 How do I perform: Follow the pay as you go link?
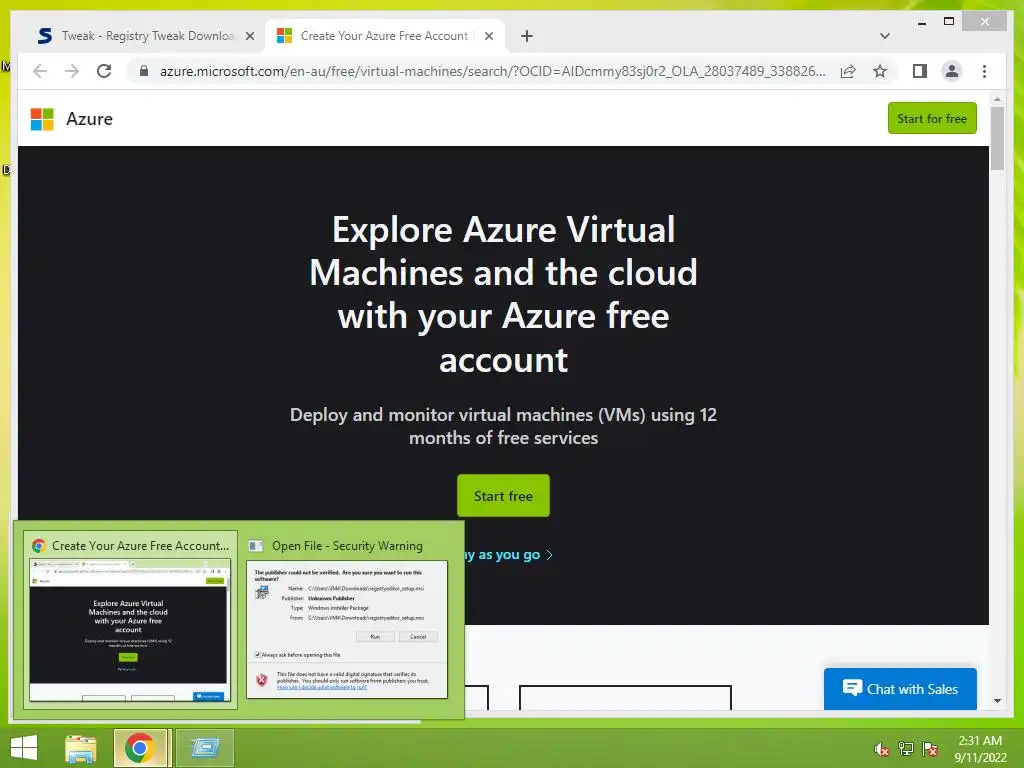(509, 554)
